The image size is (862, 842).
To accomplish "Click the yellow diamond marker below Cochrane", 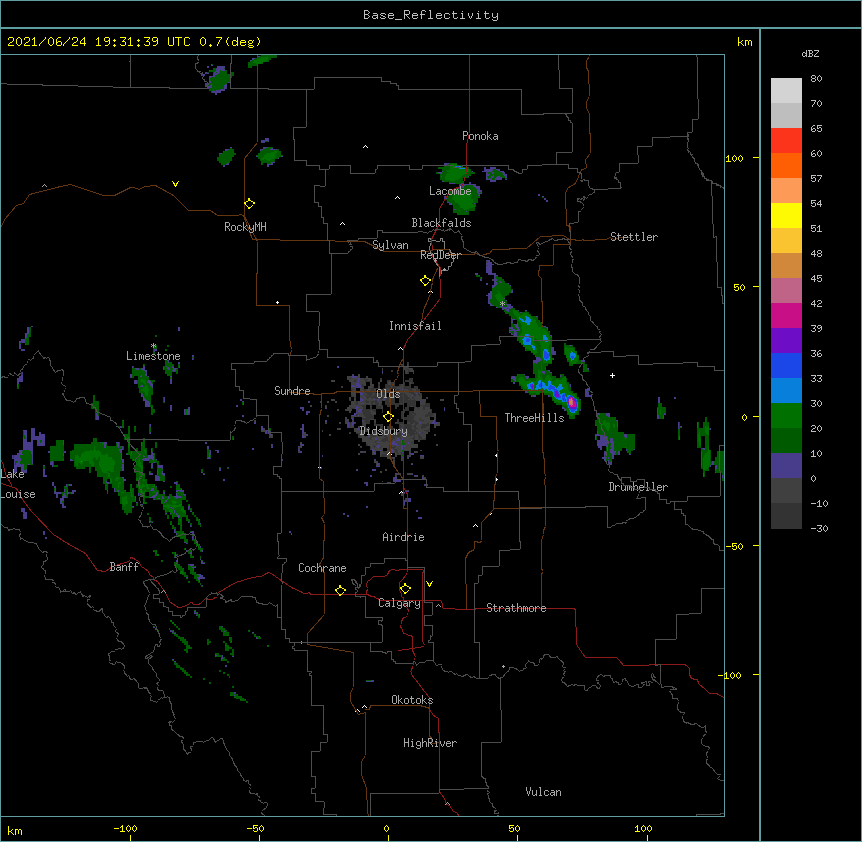I will click(340, 590).
